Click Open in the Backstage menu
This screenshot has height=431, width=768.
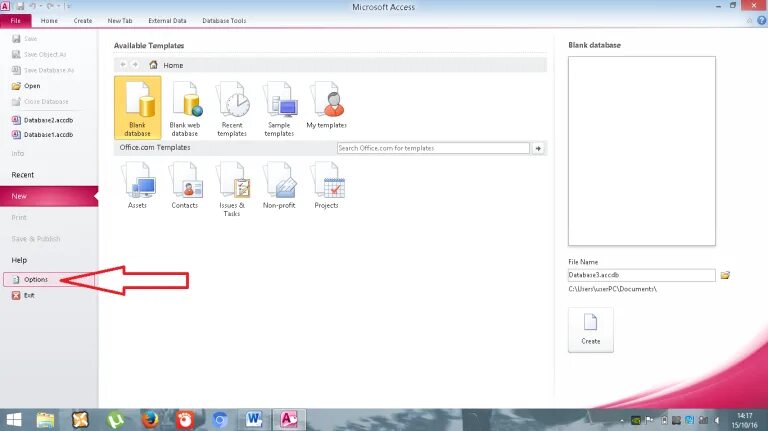26,86
